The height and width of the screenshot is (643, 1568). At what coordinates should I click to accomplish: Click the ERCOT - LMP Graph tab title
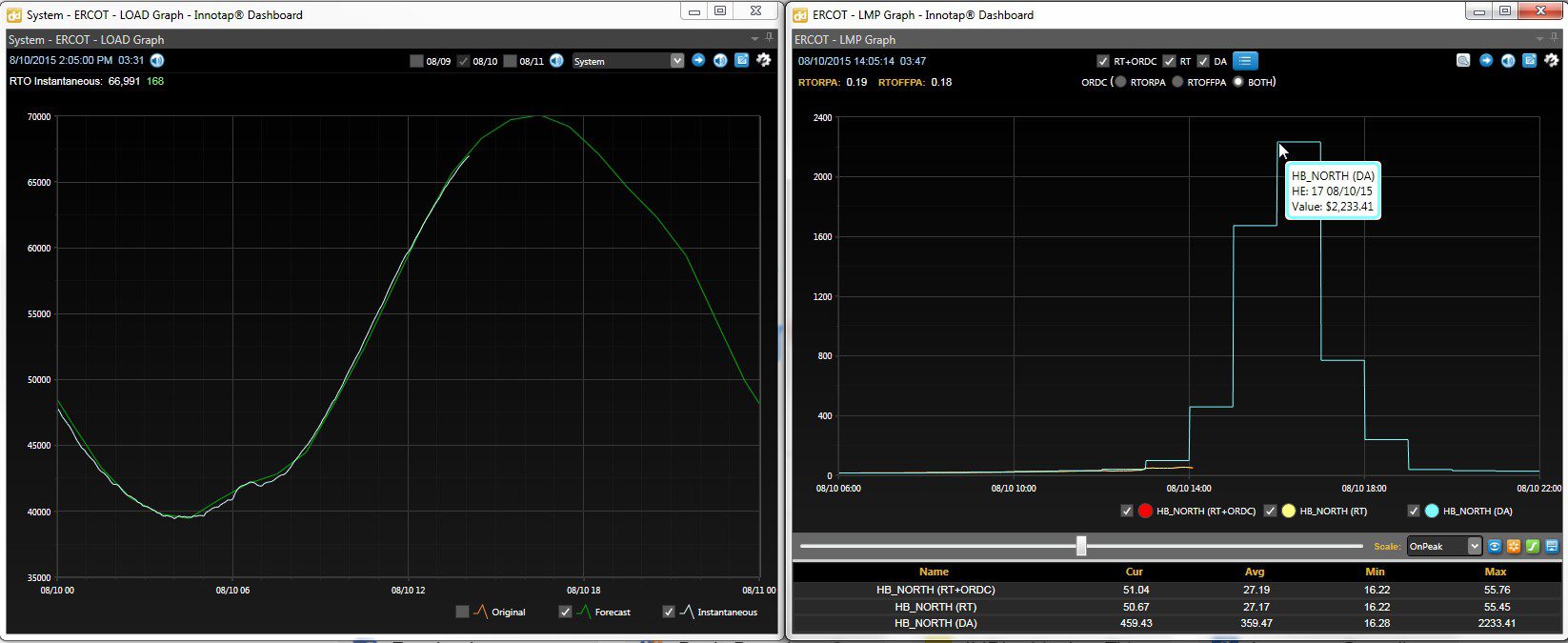(845, 39)
